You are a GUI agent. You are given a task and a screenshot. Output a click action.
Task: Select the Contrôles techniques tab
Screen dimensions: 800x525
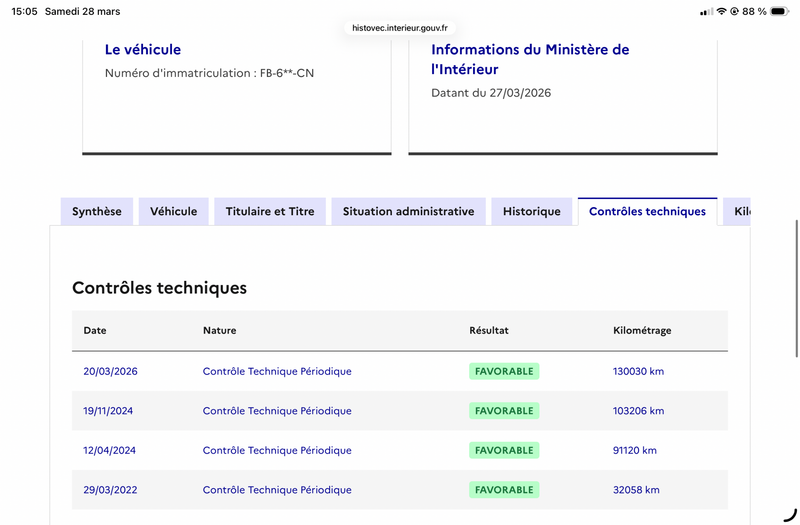pyautogui.click(x=647, y=211)
